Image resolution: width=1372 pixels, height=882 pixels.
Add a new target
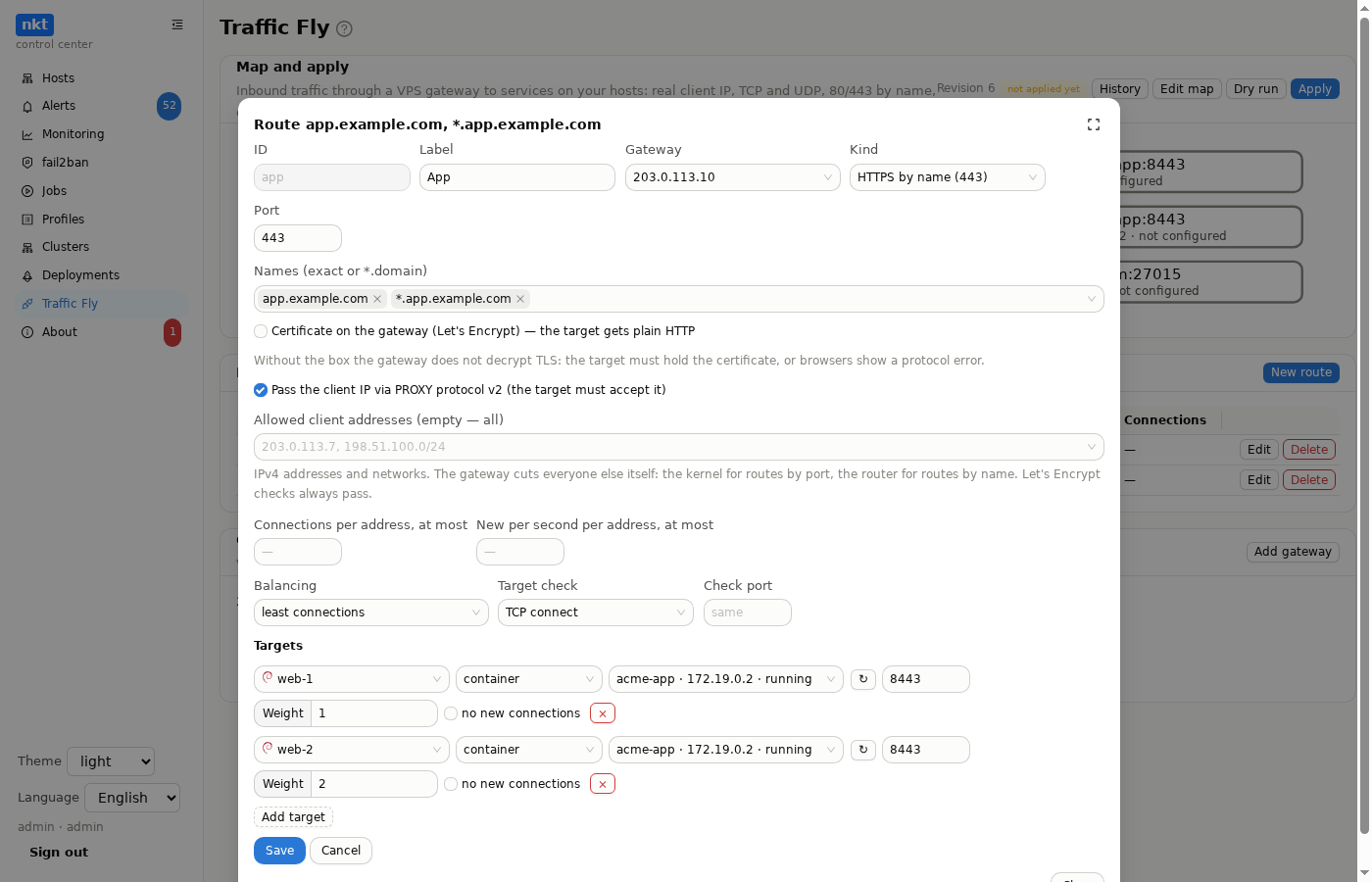pyautogui.click(x=293, y=817)
